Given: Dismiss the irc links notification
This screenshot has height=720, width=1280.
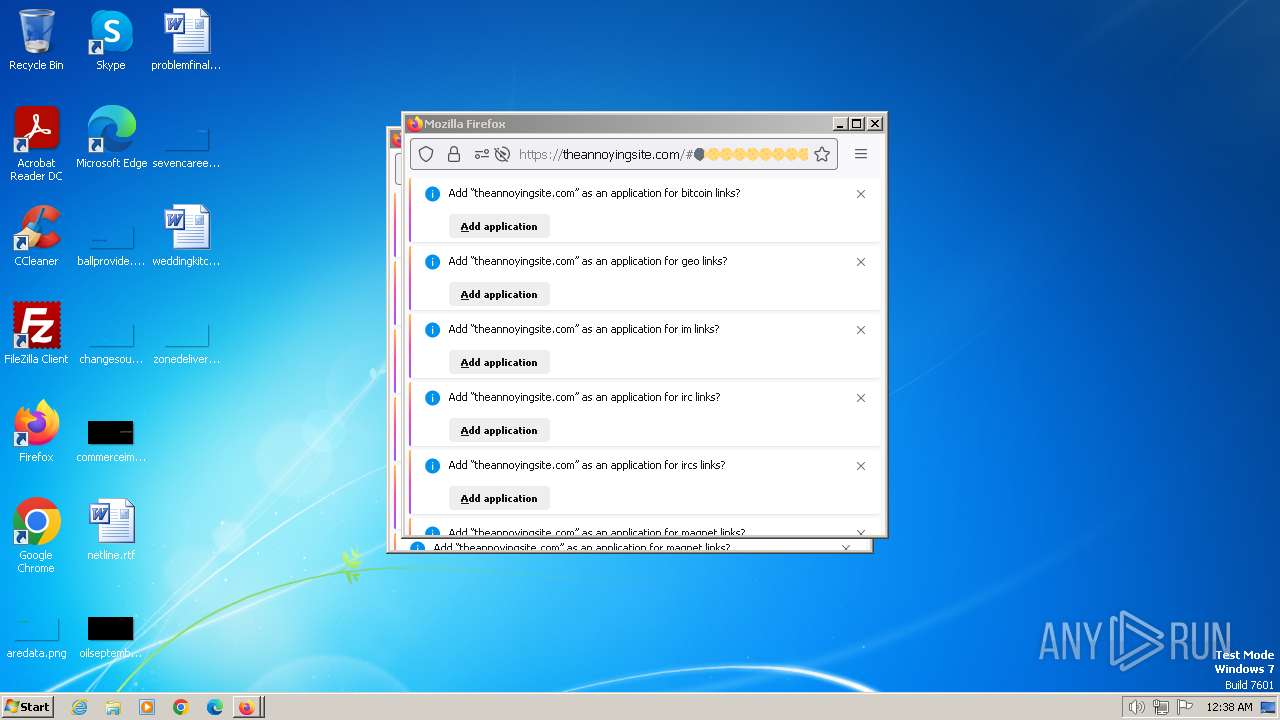Looking at the screenshot, I should click(861, 398).
